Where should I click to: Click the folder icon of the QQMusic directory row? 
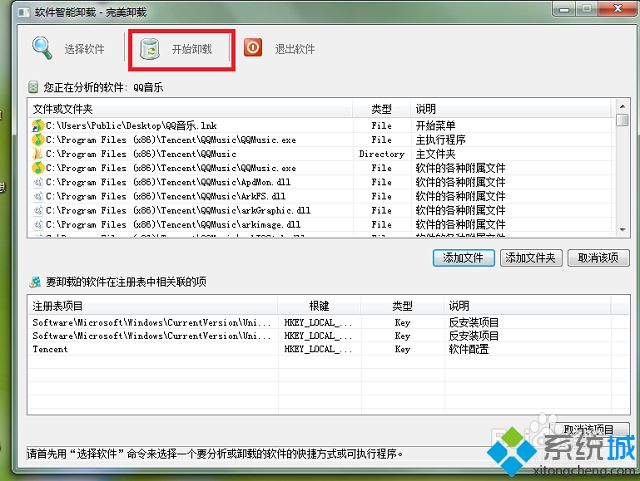coord(38,154)
